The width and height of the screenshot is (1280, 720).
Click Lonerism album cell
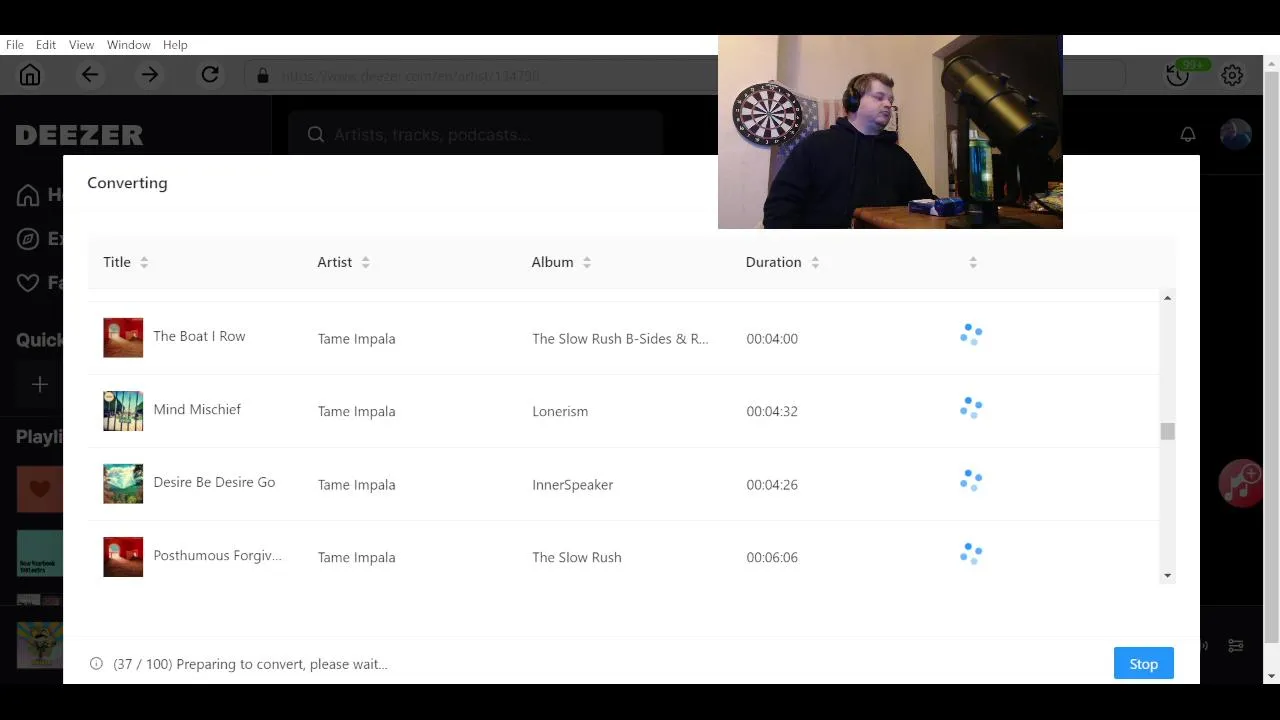point(560,411)
